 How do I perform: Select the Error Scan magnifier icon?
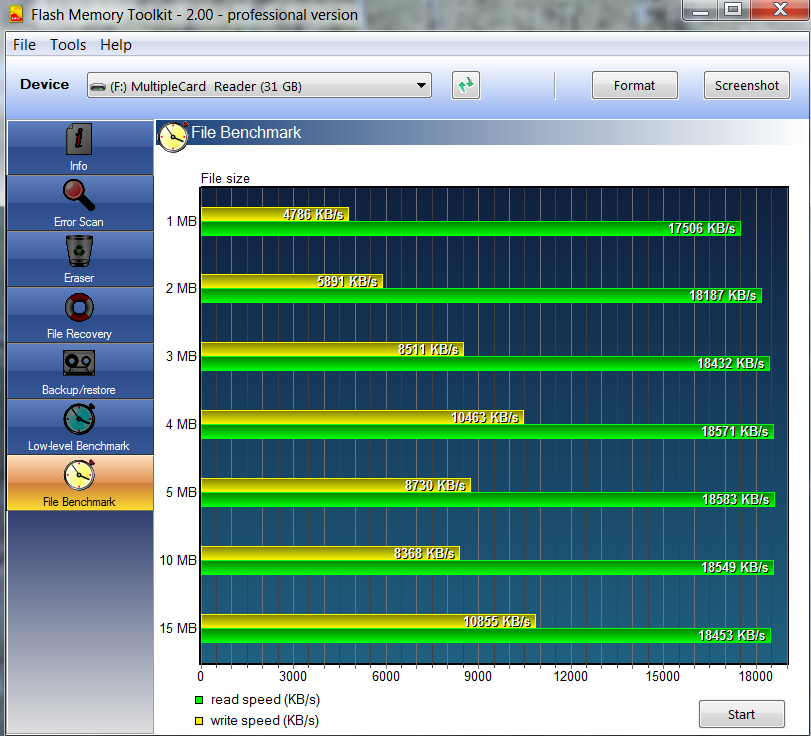point(79,196)
